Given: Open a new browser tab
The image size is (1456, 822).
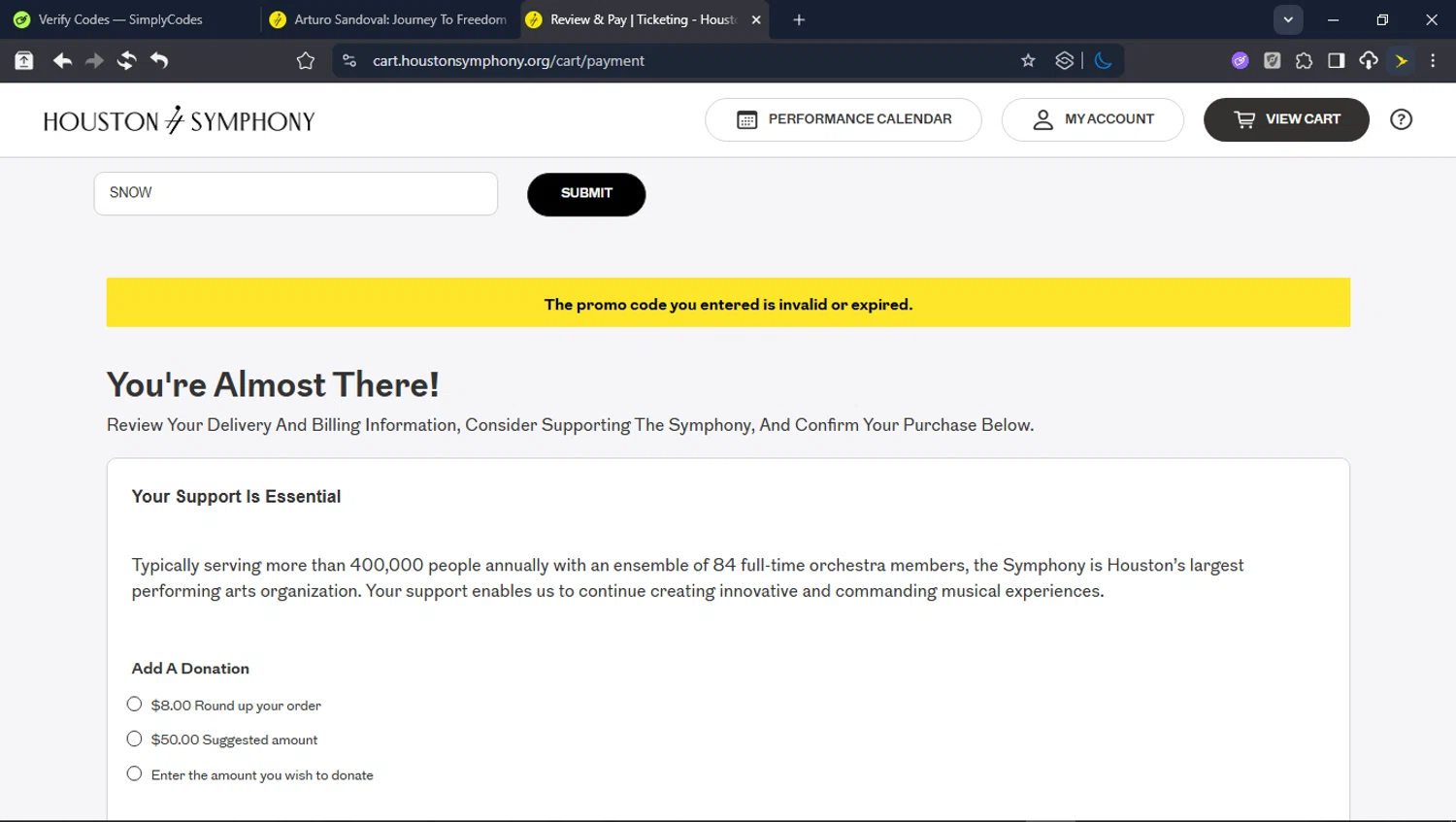Looking at the screenshot, I should pyautogui.click(x=799, y=19).
